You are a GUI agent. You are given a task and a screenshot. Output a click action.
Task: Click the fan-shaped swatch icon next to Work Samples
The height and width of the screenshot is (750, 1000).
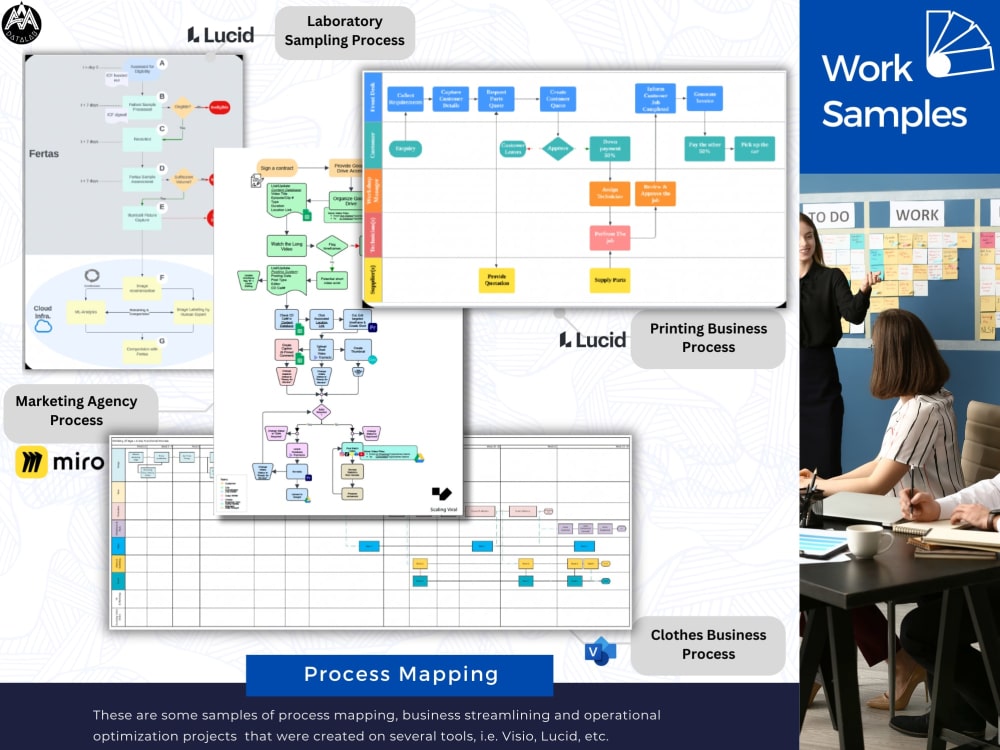pyautogui.click(x=958, y=44)
